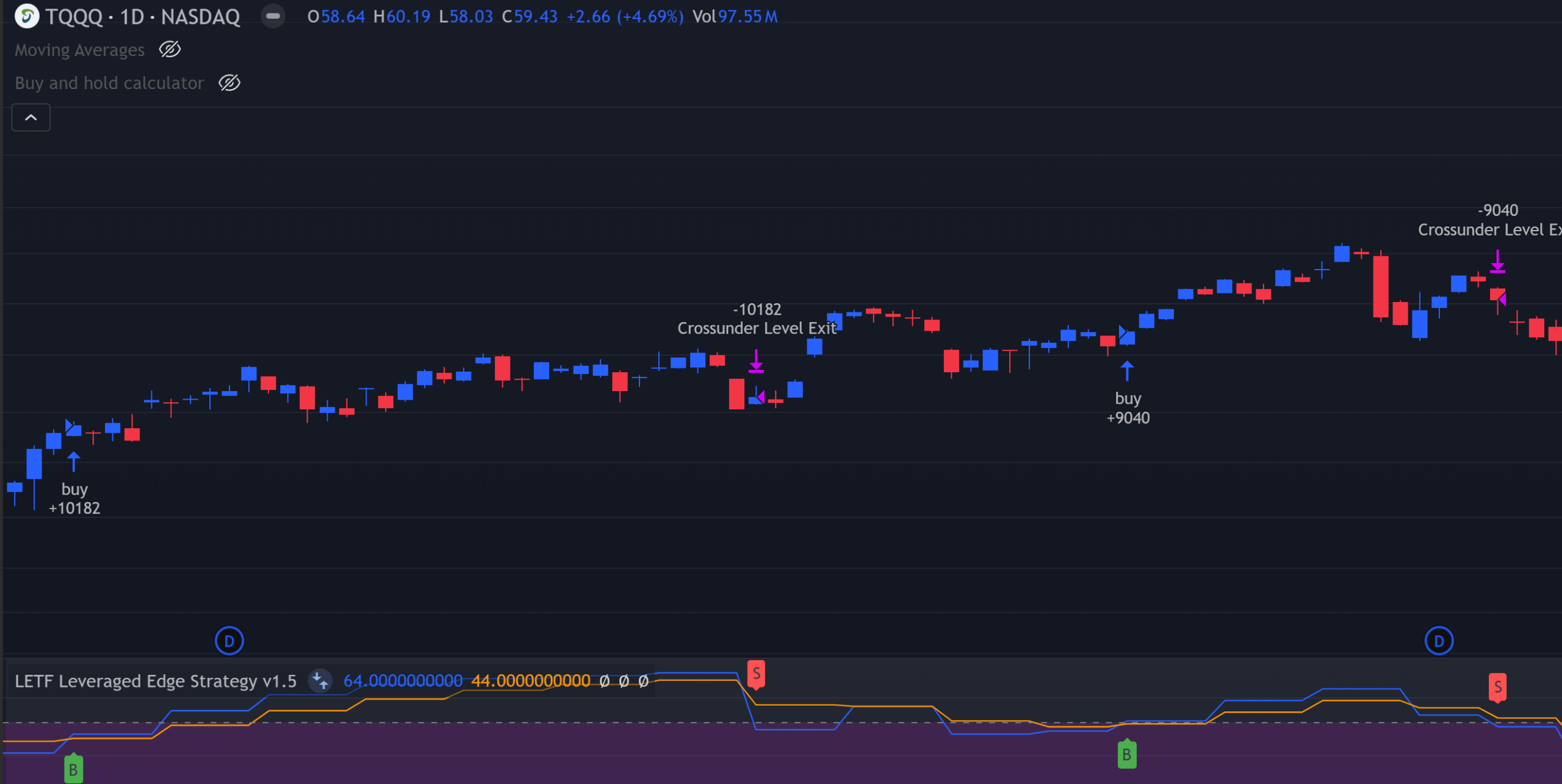
Task: Collapse the indicator legend chevron
Action: [31, 117]
